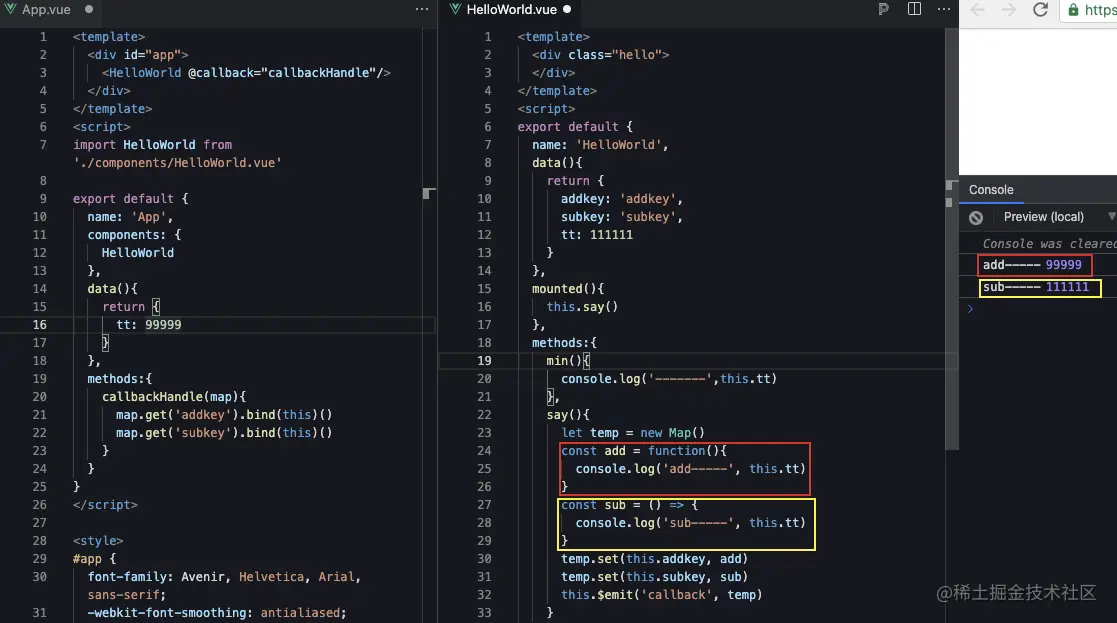This screenshot has height=623, width=1117.
Task: Click 'tt: 111111' in HelloWorld.vue
Action: click(597, 234)
